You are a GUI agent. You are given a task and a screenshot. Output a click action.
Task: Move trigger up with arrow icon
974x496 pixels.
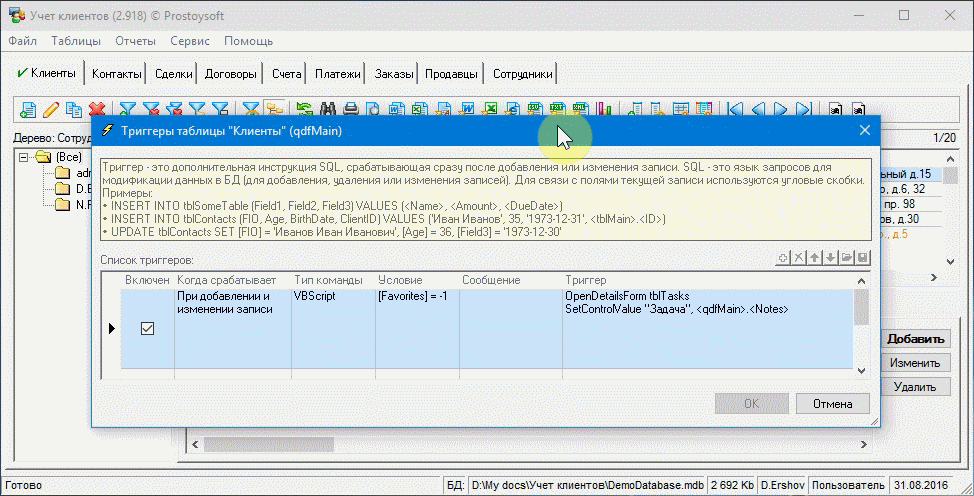pos(815,259)
